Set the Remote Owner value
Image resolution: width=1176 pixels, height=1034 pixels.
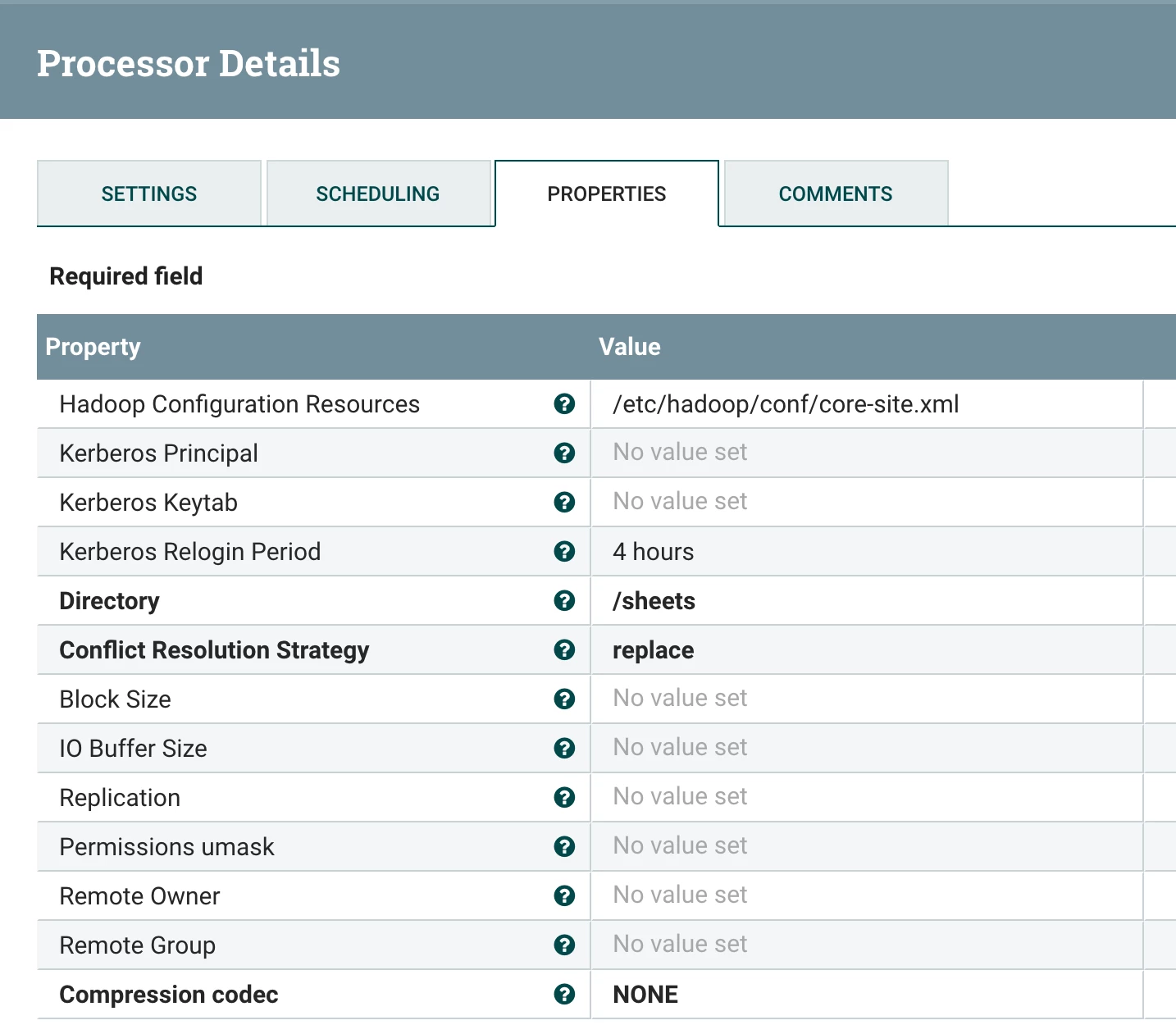[x=867, y=895]
